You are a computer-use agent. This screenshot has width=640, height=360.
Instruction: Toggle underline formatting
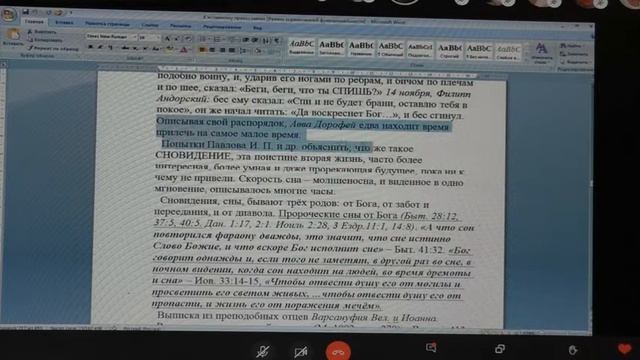(110, 47)
